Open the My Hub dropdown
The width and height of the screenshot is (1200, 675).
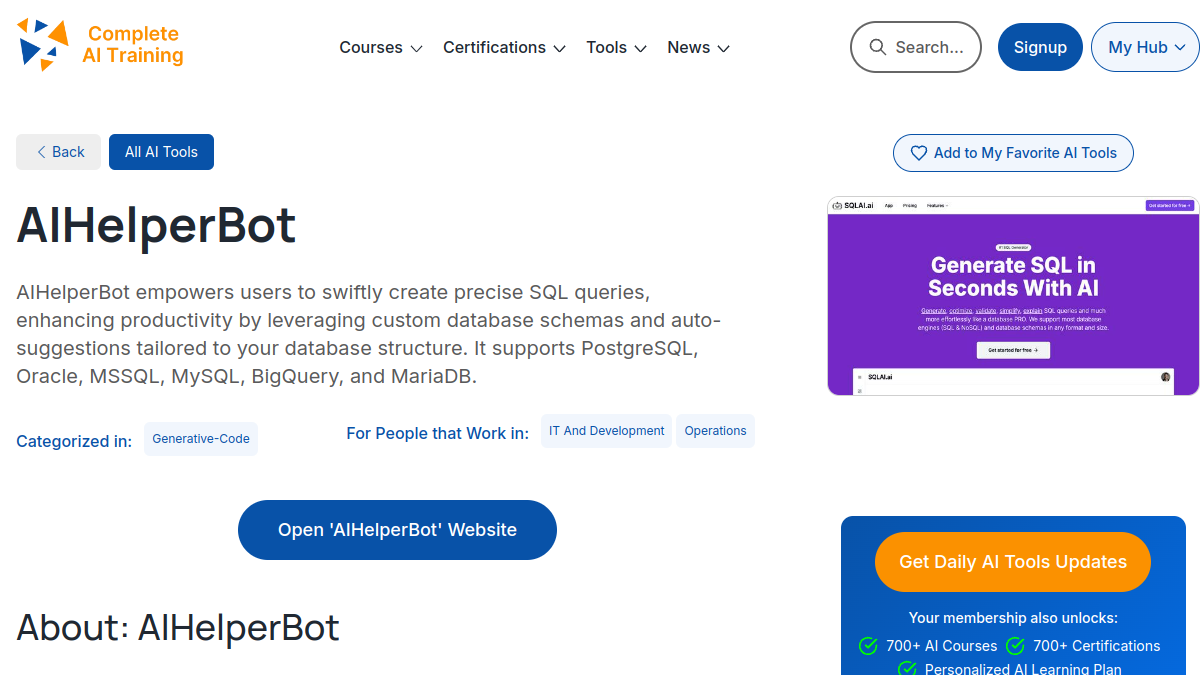point(1145,47)
